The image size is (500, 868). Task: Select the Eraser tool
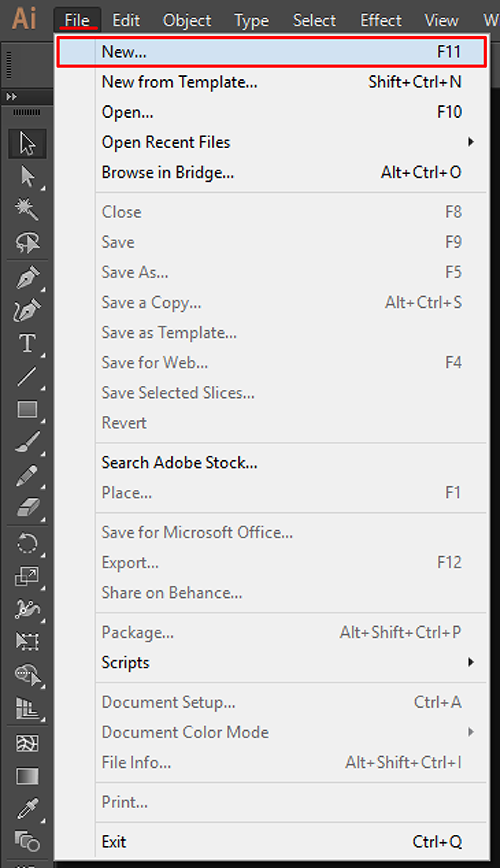[27, 508]
